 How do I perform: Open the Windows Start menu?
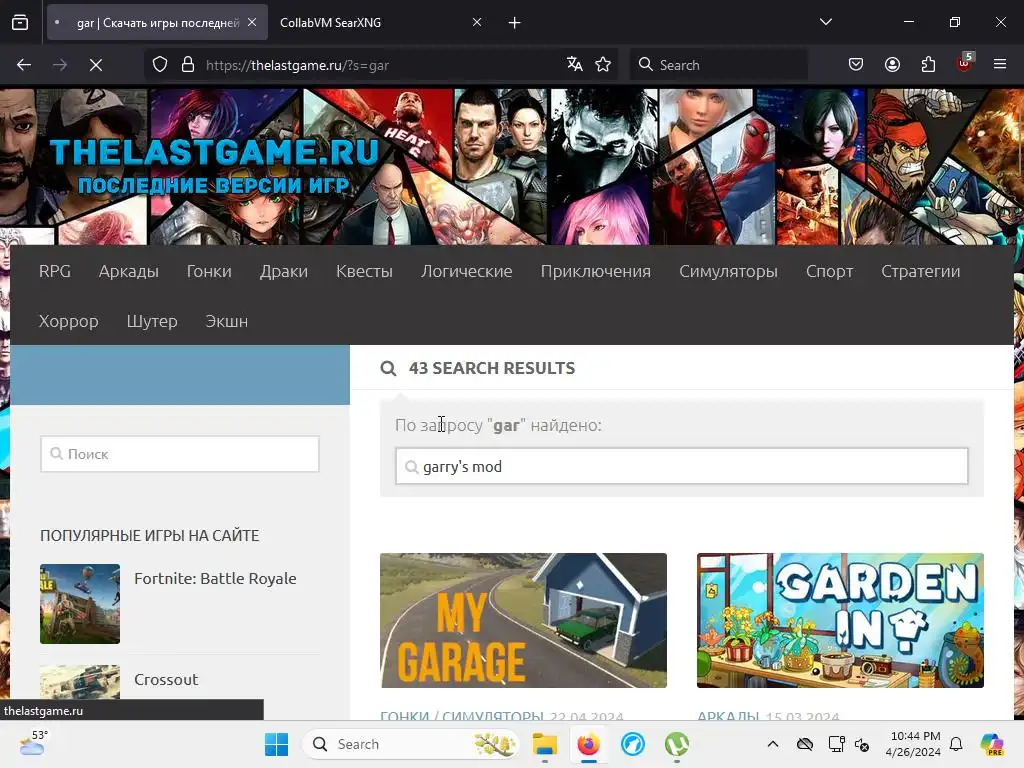point(276,744)
